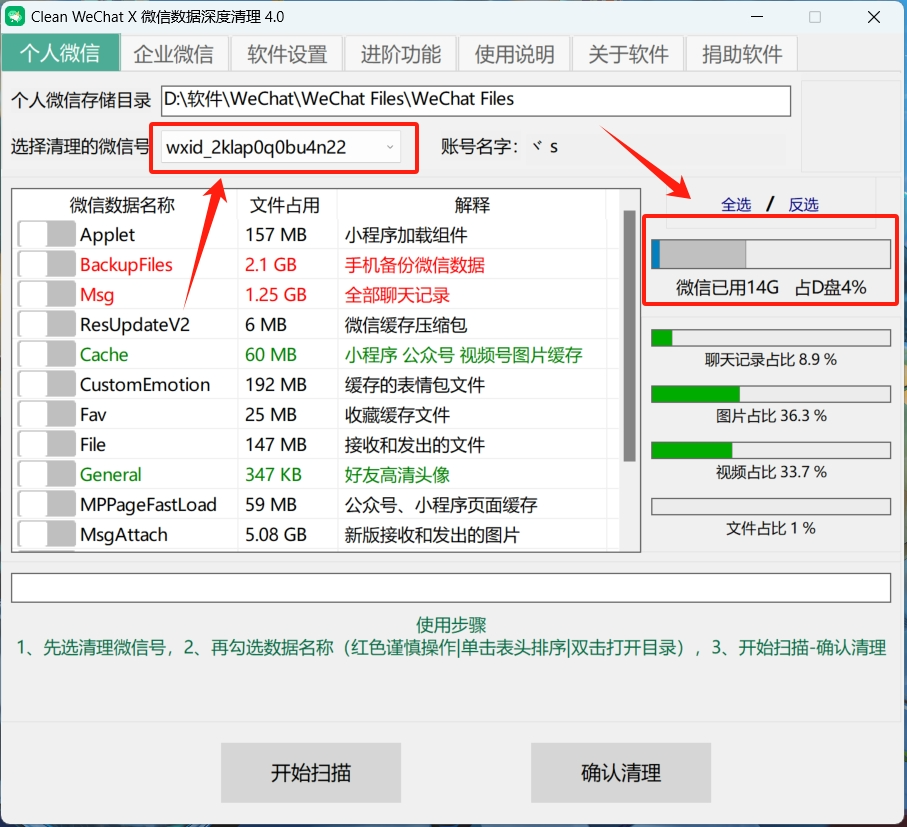Click the 347 KB size cell
This screenshot has height=827, width=907.
273,475
